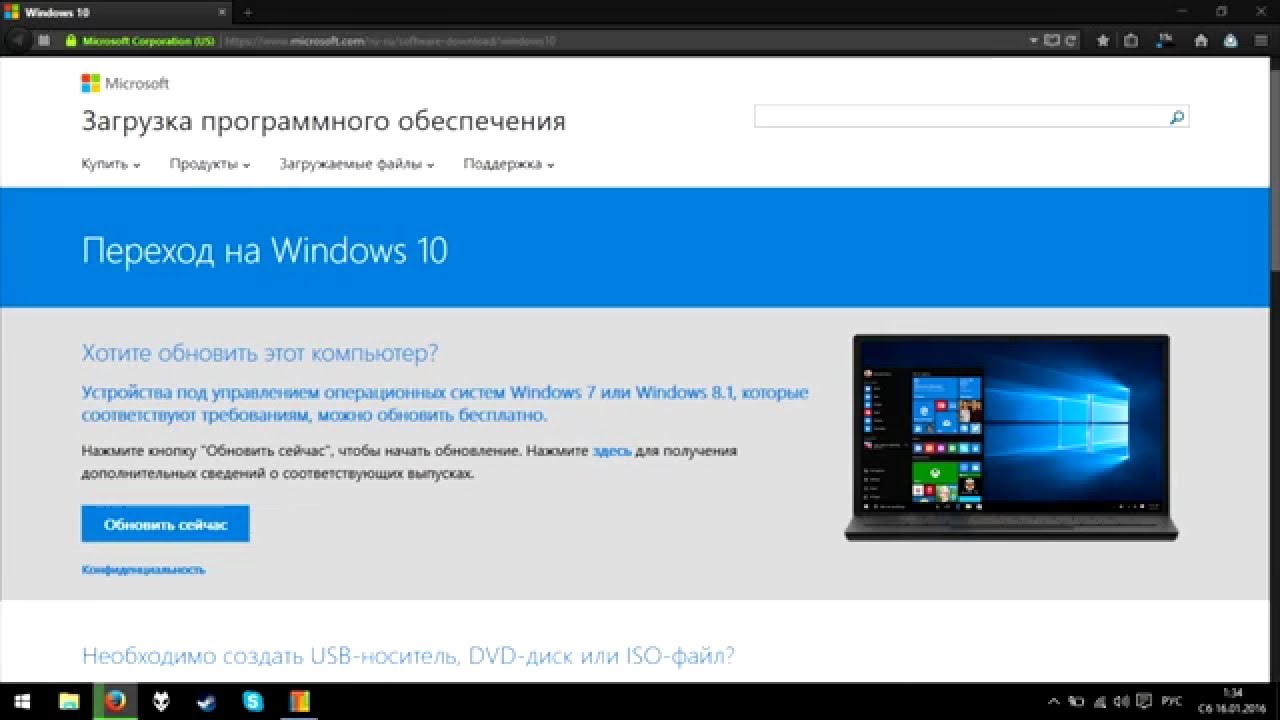Viewport: 1280px width, 720px height.
Task: Open the volume control in system tray
Action: pyautogui.click(x=1121, y=701)
